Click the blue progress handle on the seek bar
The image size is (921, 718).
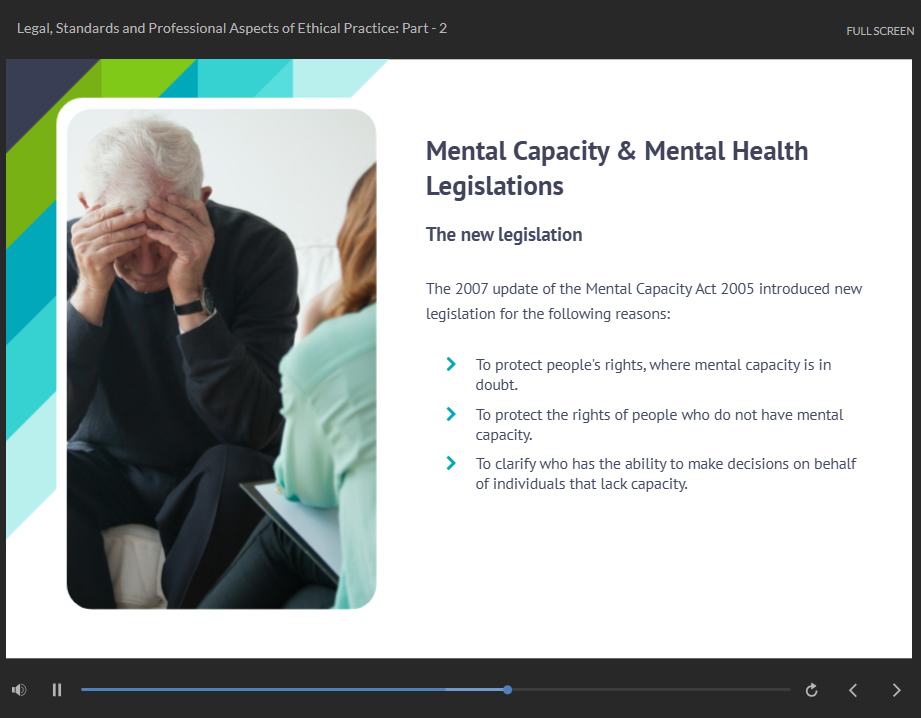(508, 690)
